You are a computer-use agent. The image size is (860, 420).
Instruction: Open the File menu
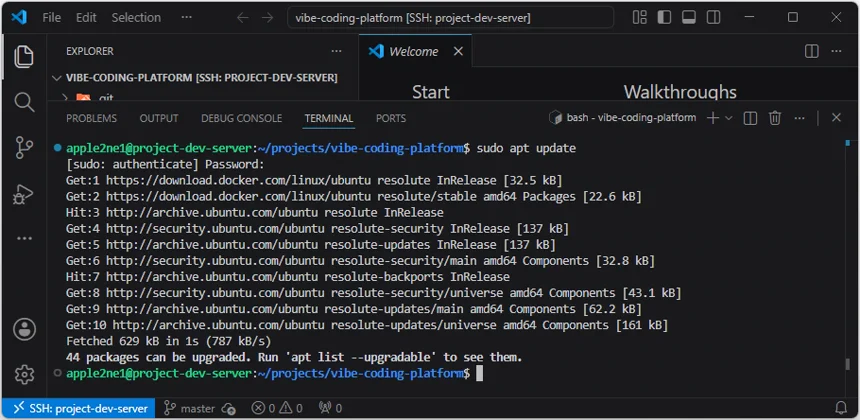pyautogui.click(x=52, y=18)
